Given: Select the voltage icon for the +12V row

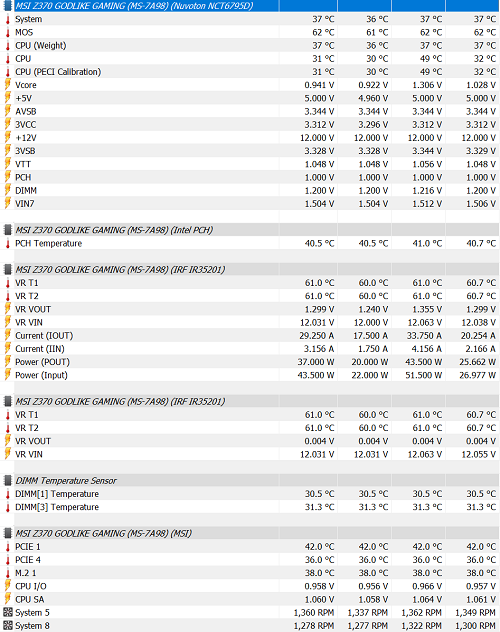Looking at the screenshot, I should [7, 137].
